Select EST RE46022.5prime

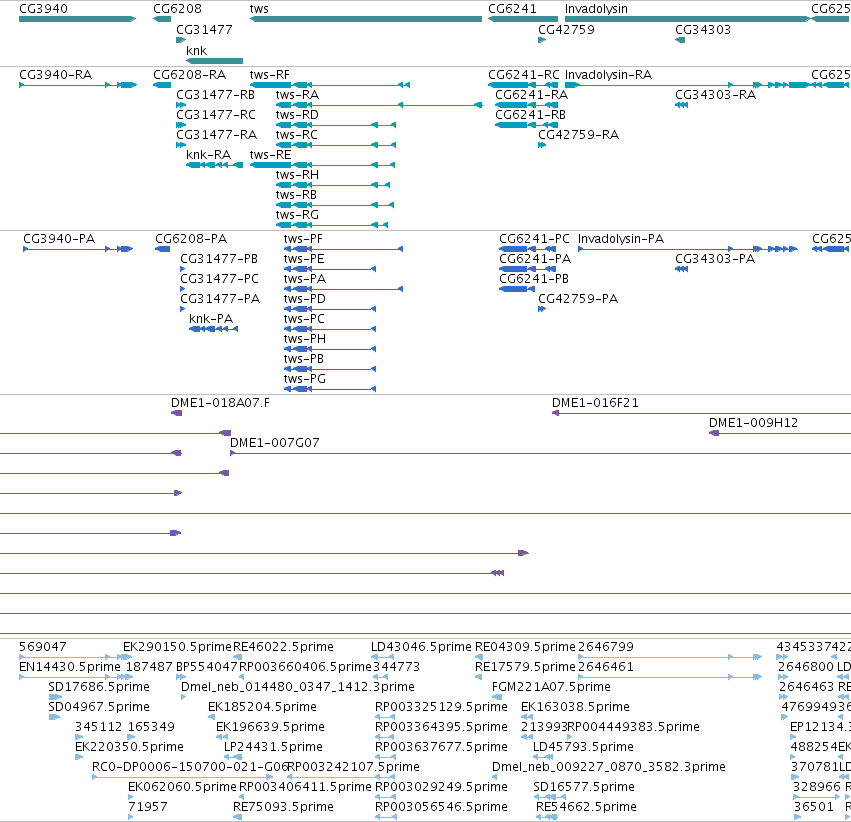point(283,646)
